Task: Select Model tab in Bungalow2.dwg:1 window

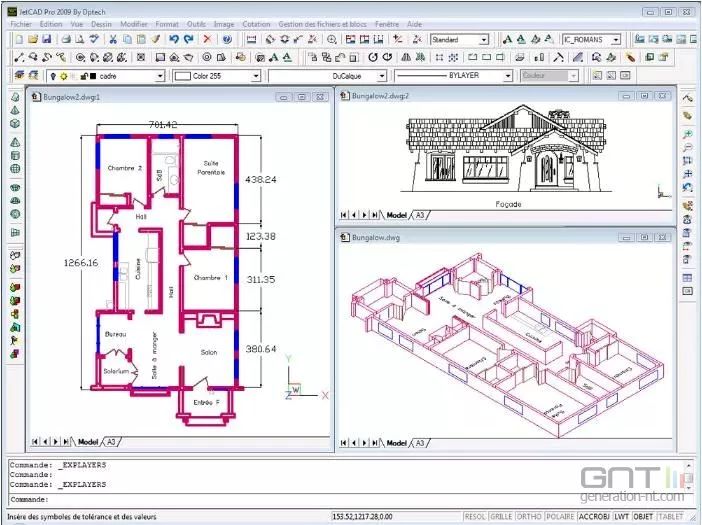Action: (88, 442)
